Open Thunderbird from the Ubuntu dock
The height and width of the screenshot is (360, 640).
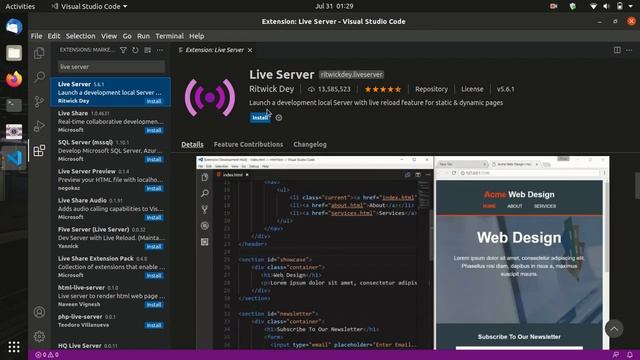coord(14,27)
